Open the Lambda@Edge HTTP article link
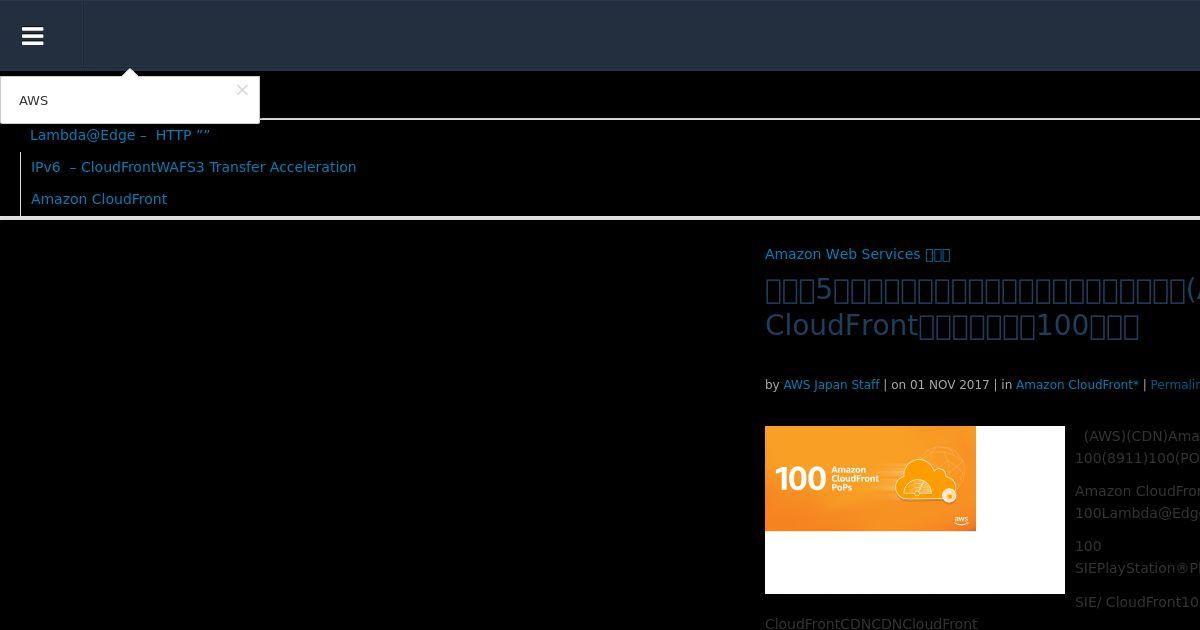The width and height of the screenshot is (1200, 630). [x=120, y=135]
